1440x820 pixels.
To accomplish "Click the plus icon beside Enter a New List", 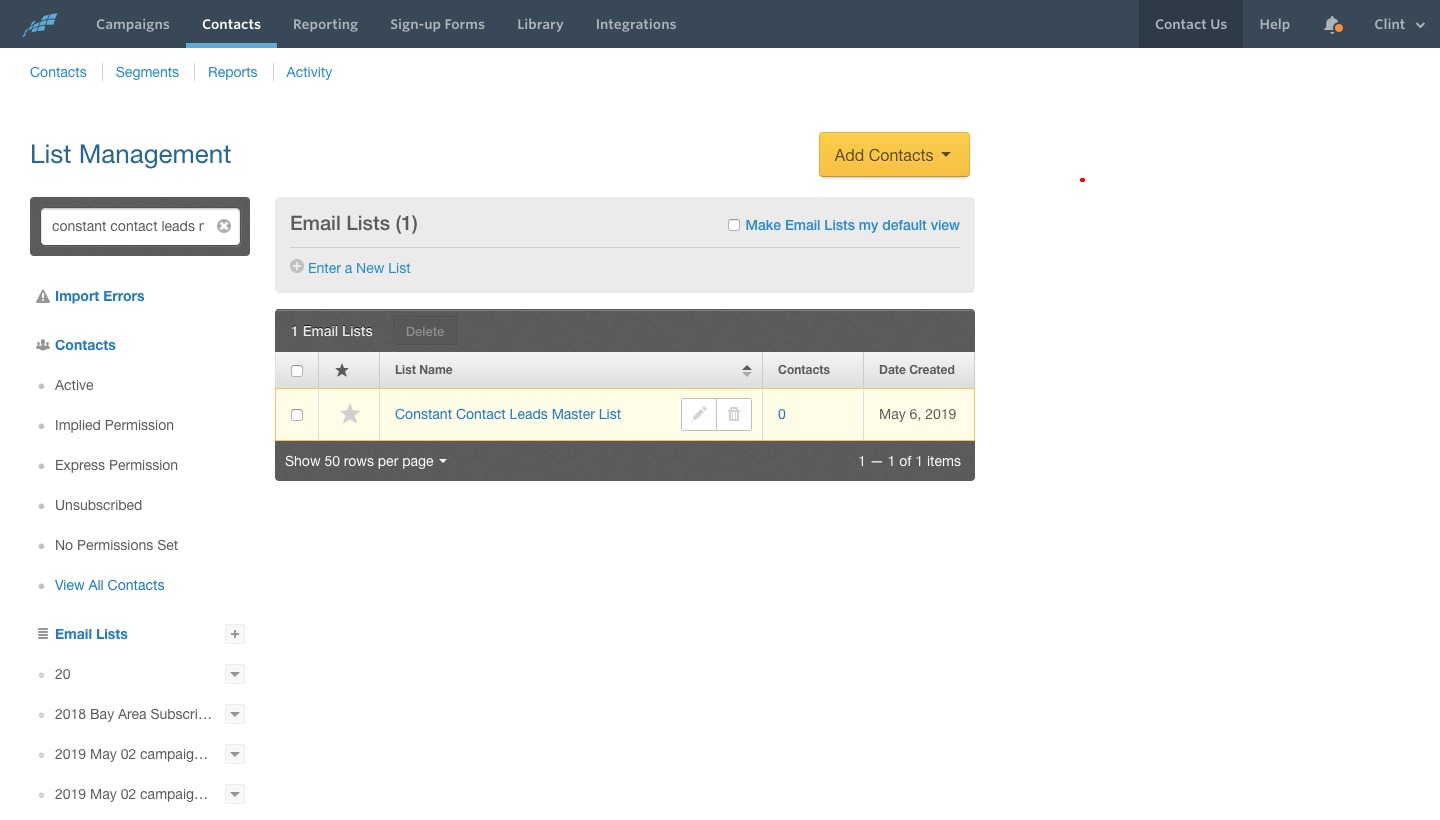I will coord(297,267).
